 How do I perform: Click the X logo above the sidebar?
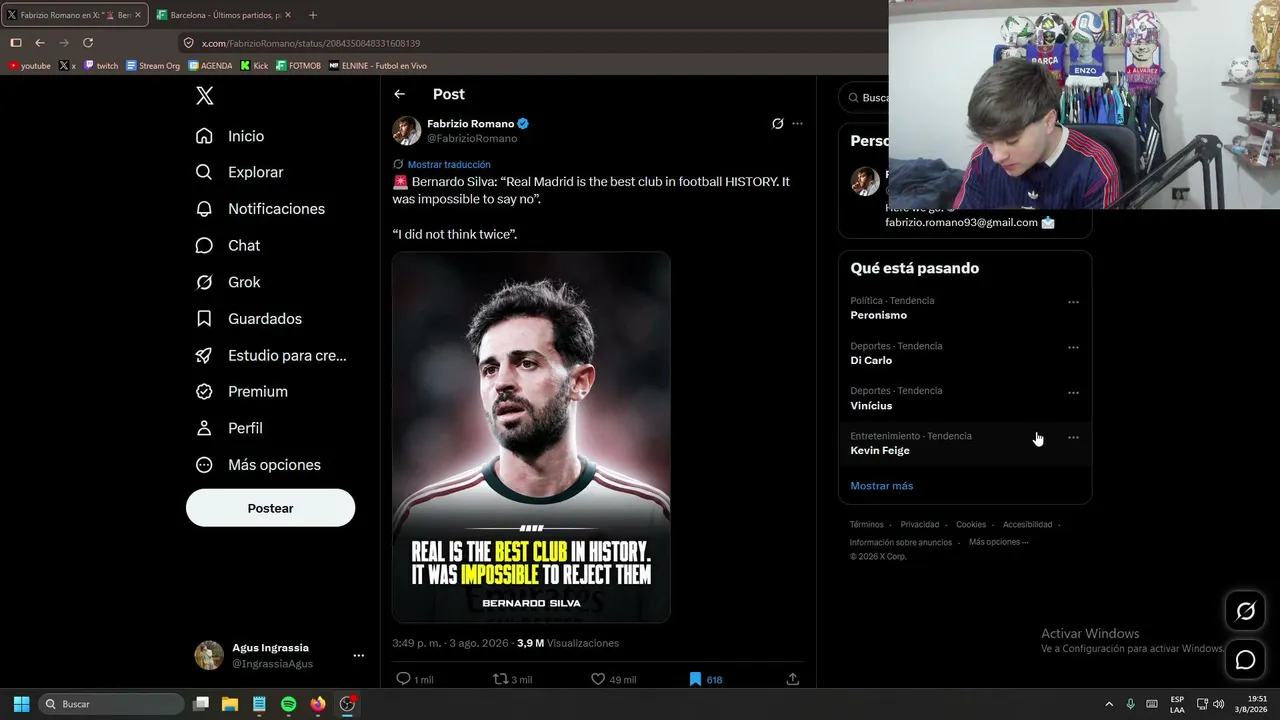tap(204, 96)
